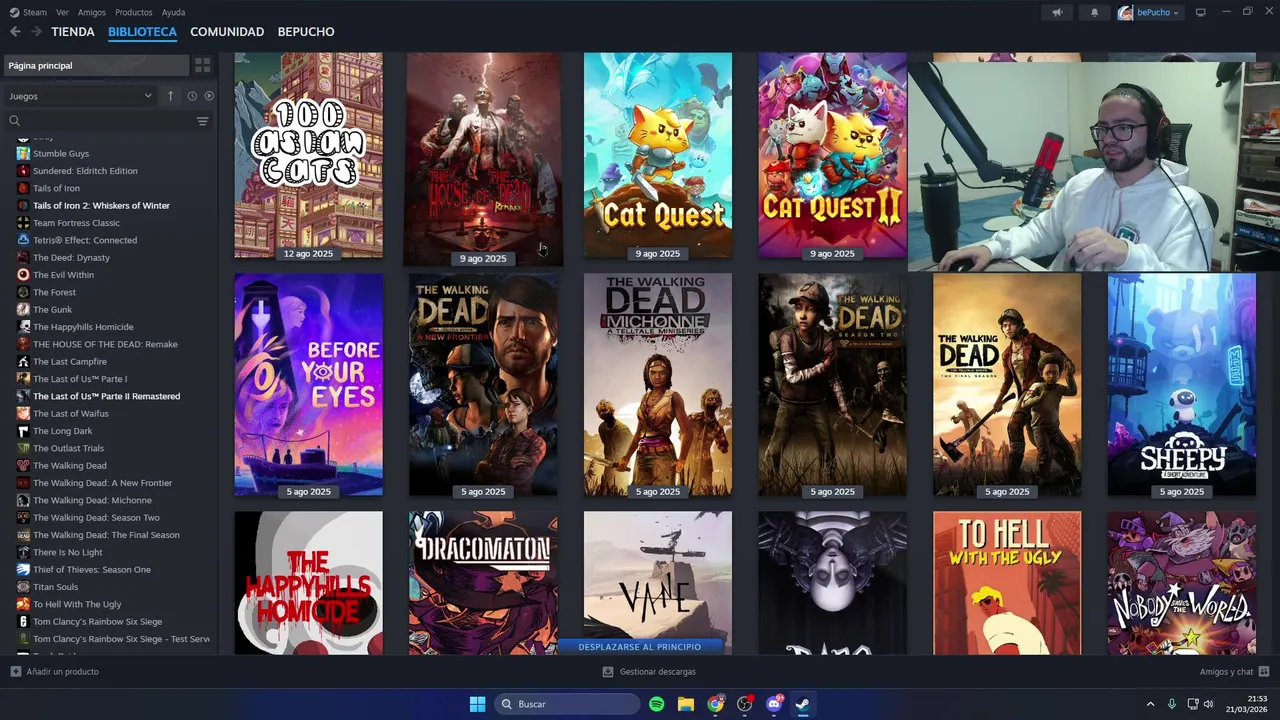This screenshot has width=1280, height=720.
Task: Click the taskbar Buscar search box
Action: [x=567, y=704]
